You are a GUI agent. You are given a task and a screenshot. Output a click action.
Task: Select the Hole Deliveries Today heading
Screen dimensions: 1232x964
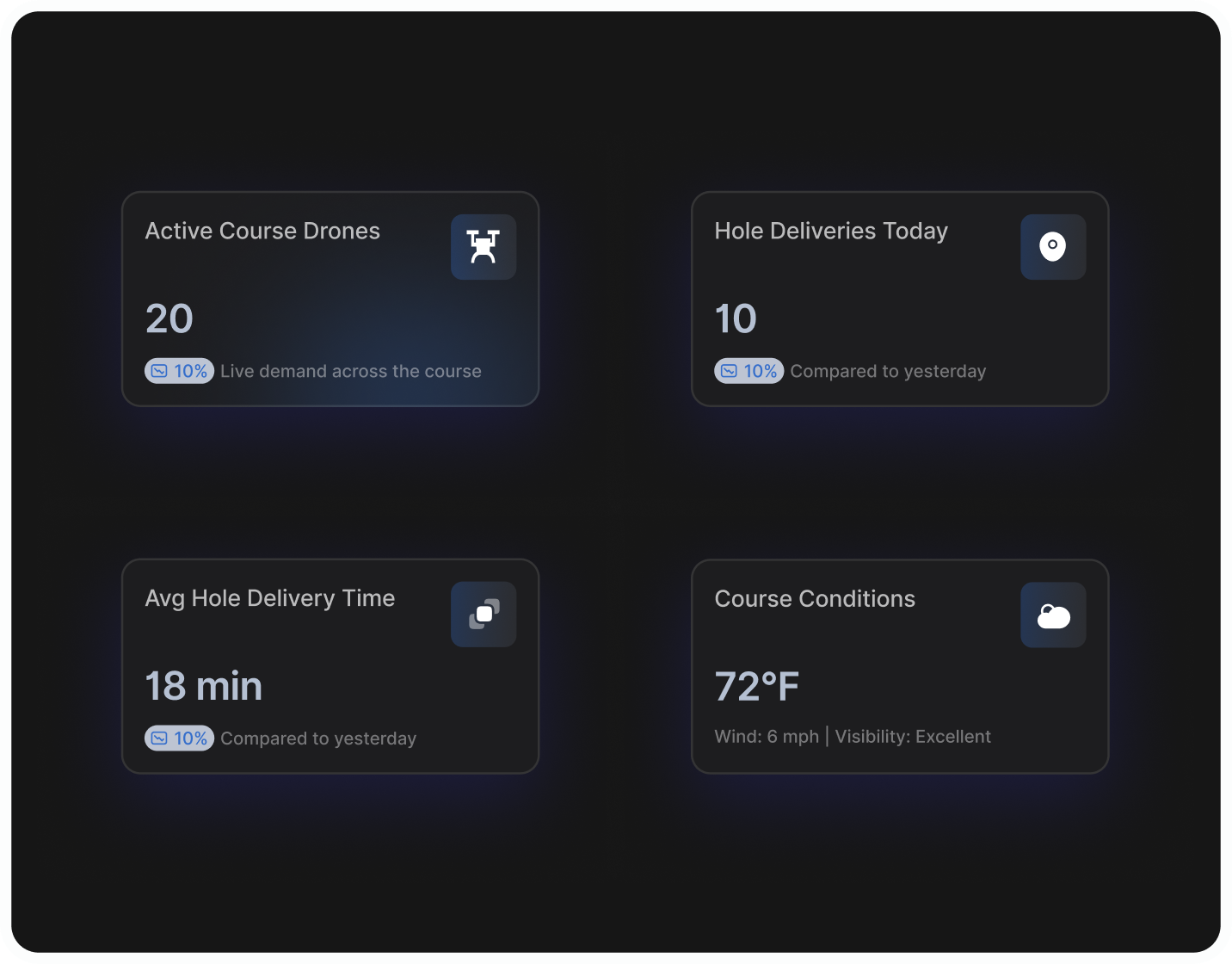[830, 231]
